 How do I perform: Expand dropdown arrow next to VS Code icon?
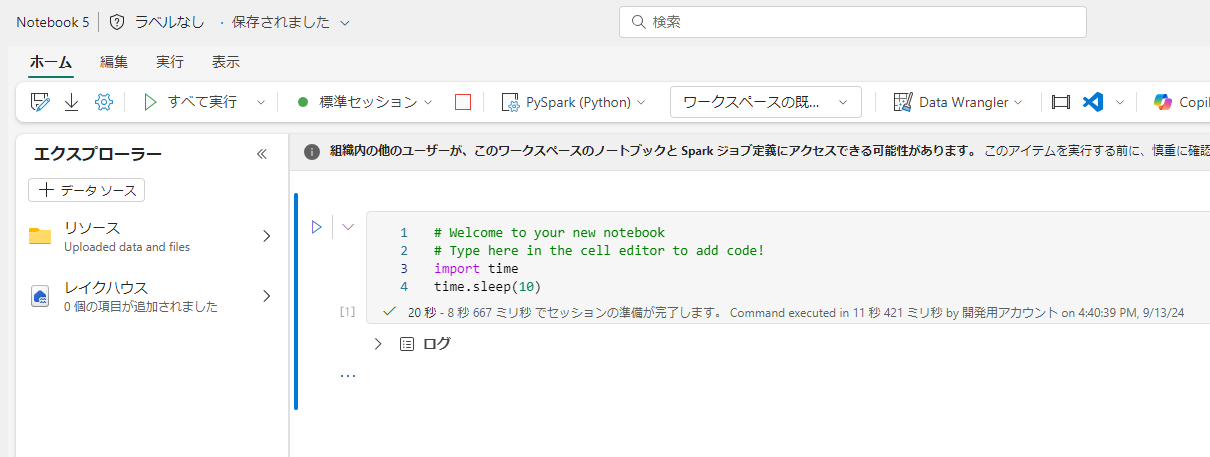1120,102
